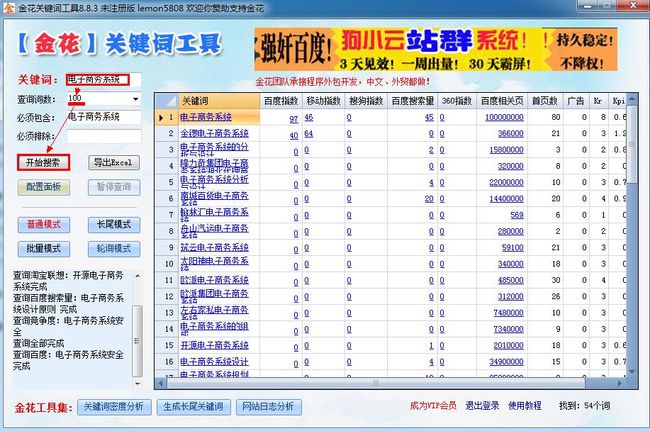Click the 成为VIP会员 link
The height and width of the screenshot is (431, 650).
[x=434, y=406]
